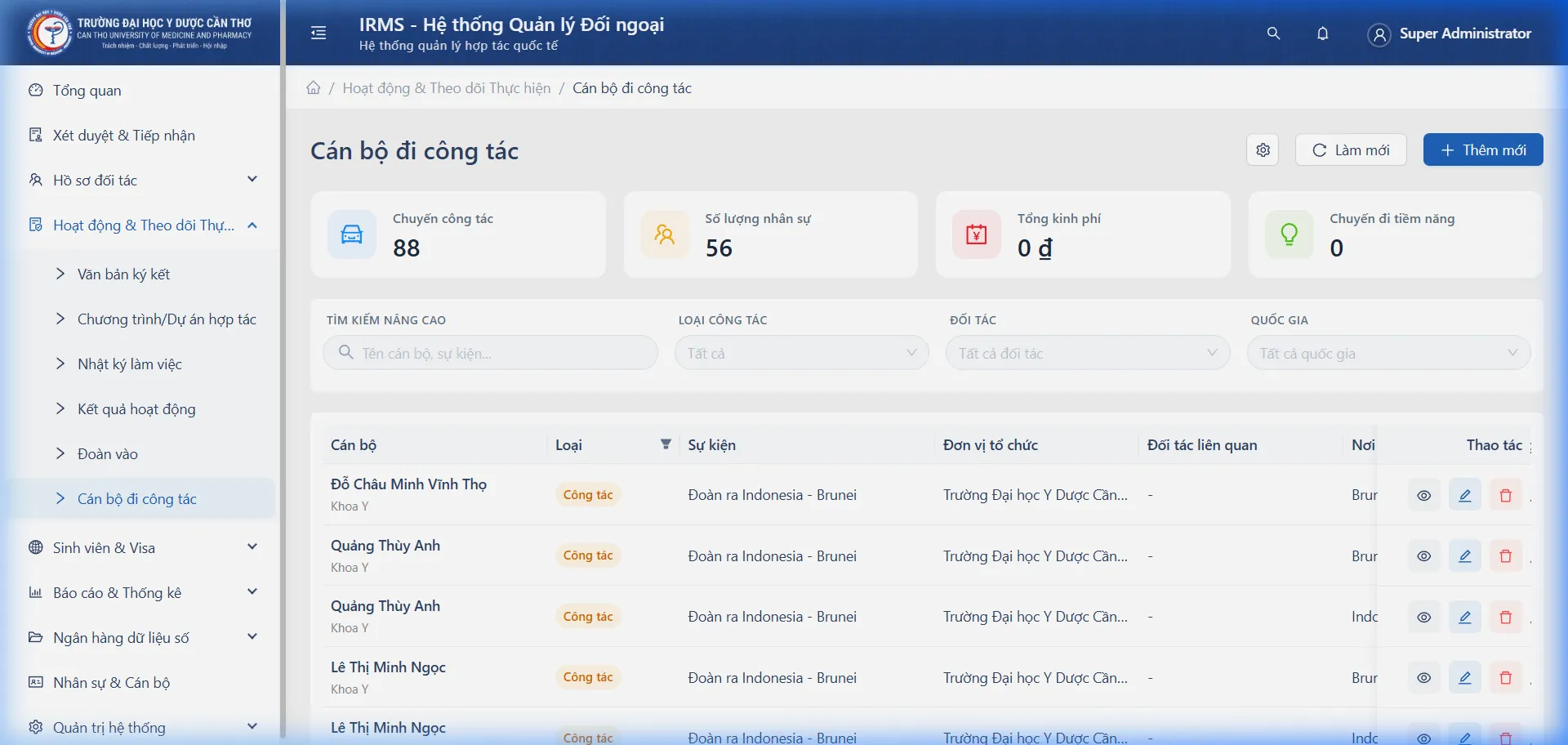Delete Đỗ Châu Minh Vĩnh Thọ's trip row
This screenshot has width=1568, height=745.
coord(1505,495)
